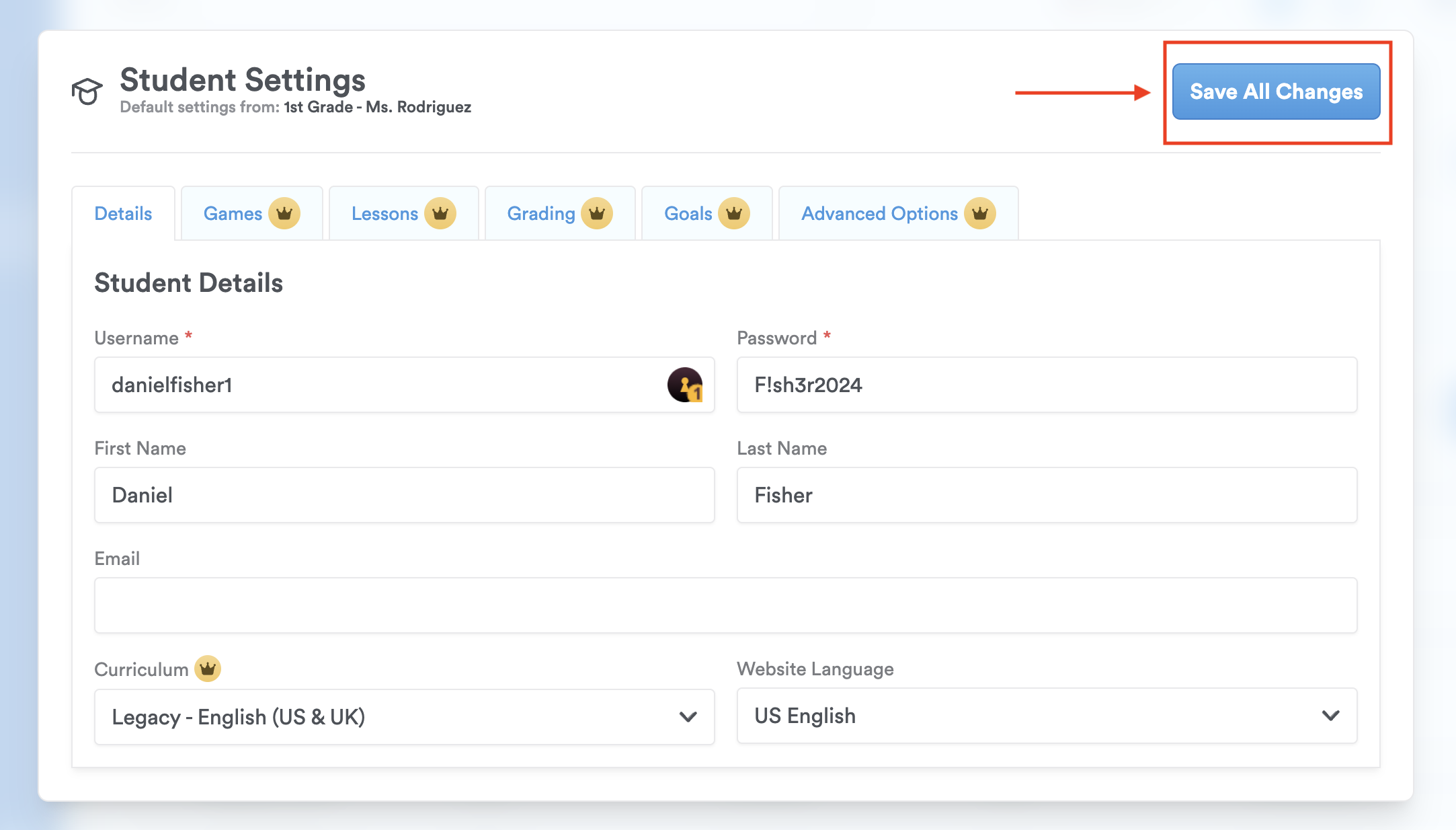
Task: Focus the Password input field
Action: tap(1046, 385)
